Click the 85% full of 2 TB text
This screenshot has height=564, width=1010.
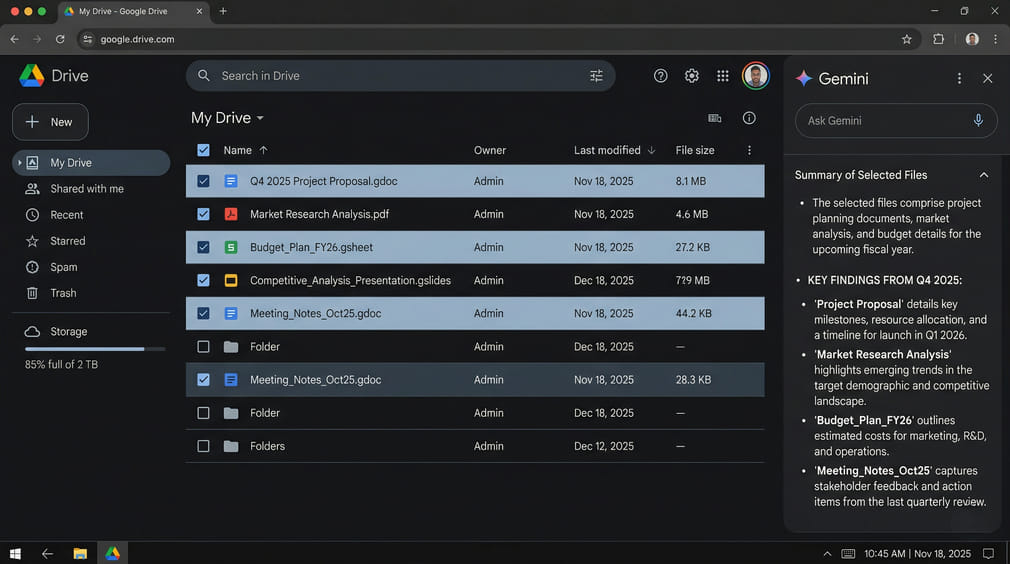[x=61, y=364]
